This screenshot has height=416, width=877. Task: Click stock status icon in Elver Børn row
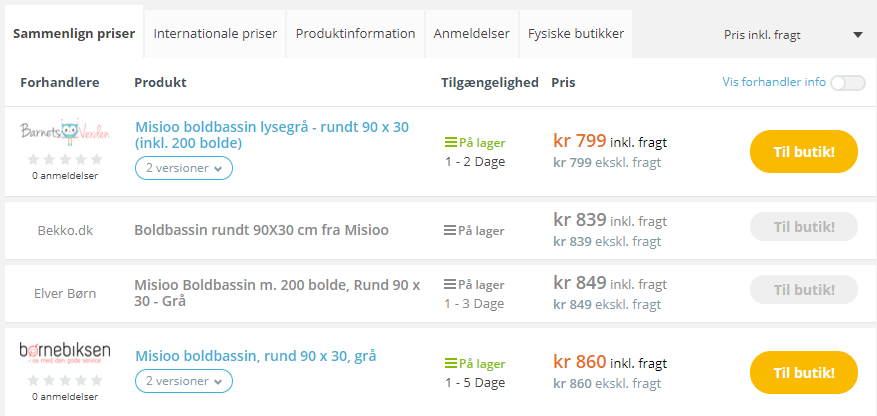pos(451,285)
